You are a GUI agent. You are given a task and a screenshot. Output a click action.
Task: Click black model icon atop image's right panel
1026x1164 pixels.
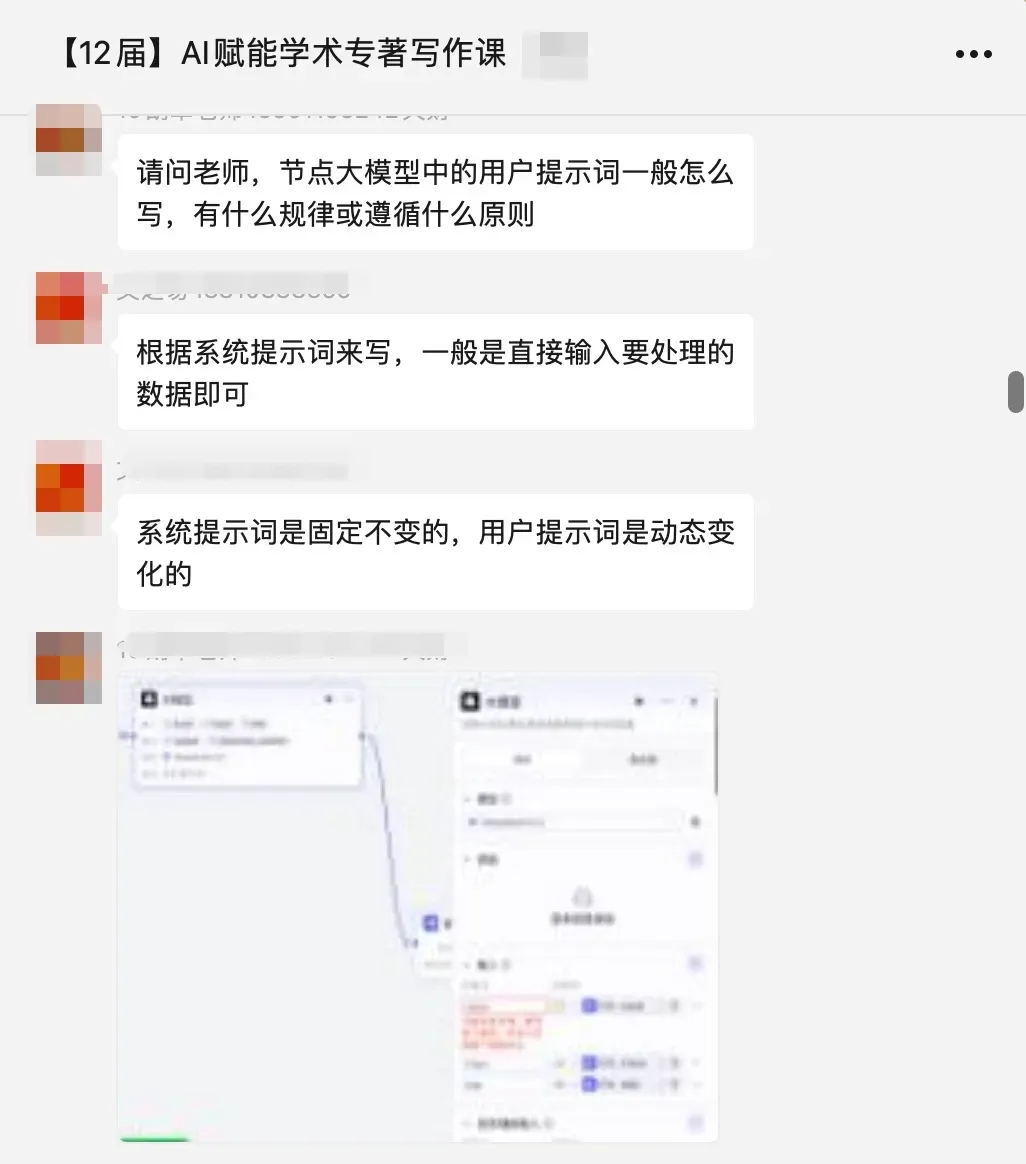pos(470,701)
